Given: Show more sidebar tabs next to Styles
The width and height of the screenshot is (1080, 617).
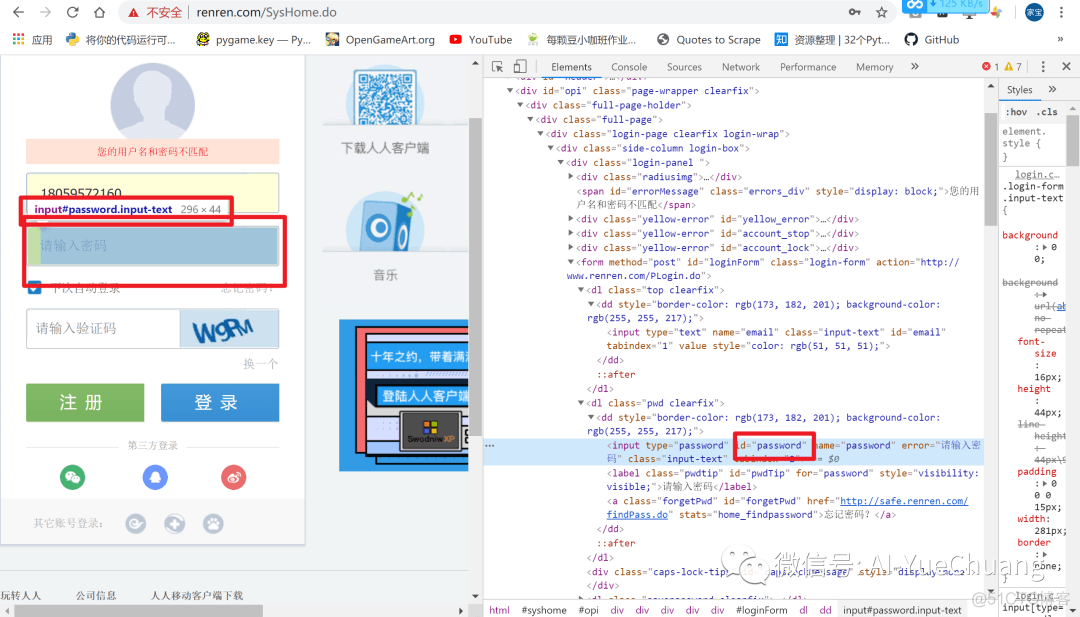Looking at the screenshot, I should 1052,90.
